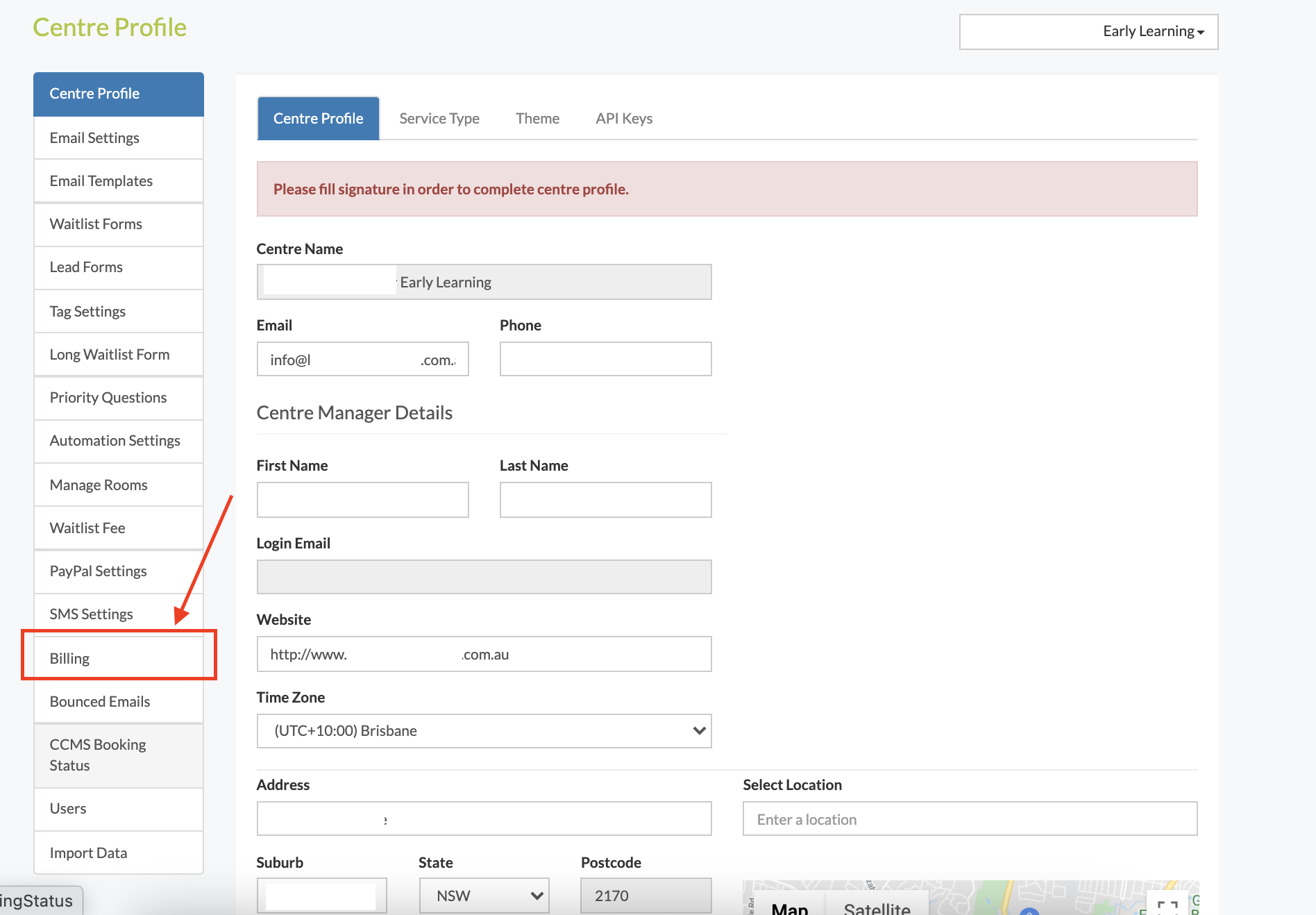Open Priority Questions
Screen dimensions: 1316x915
click(119, 398)
